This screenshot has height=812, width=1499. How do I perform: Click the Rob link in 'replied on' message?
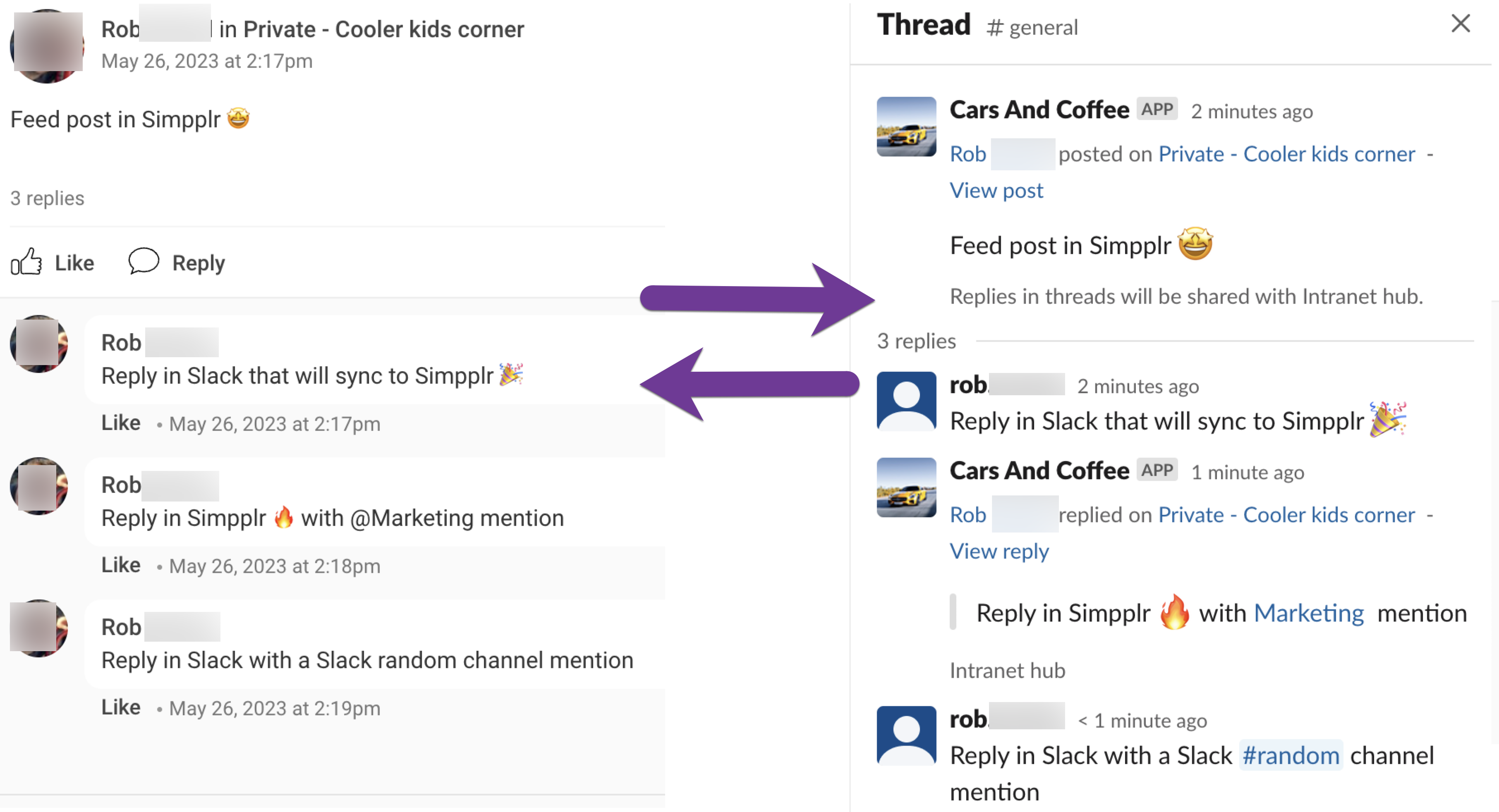tap(968, 515)
